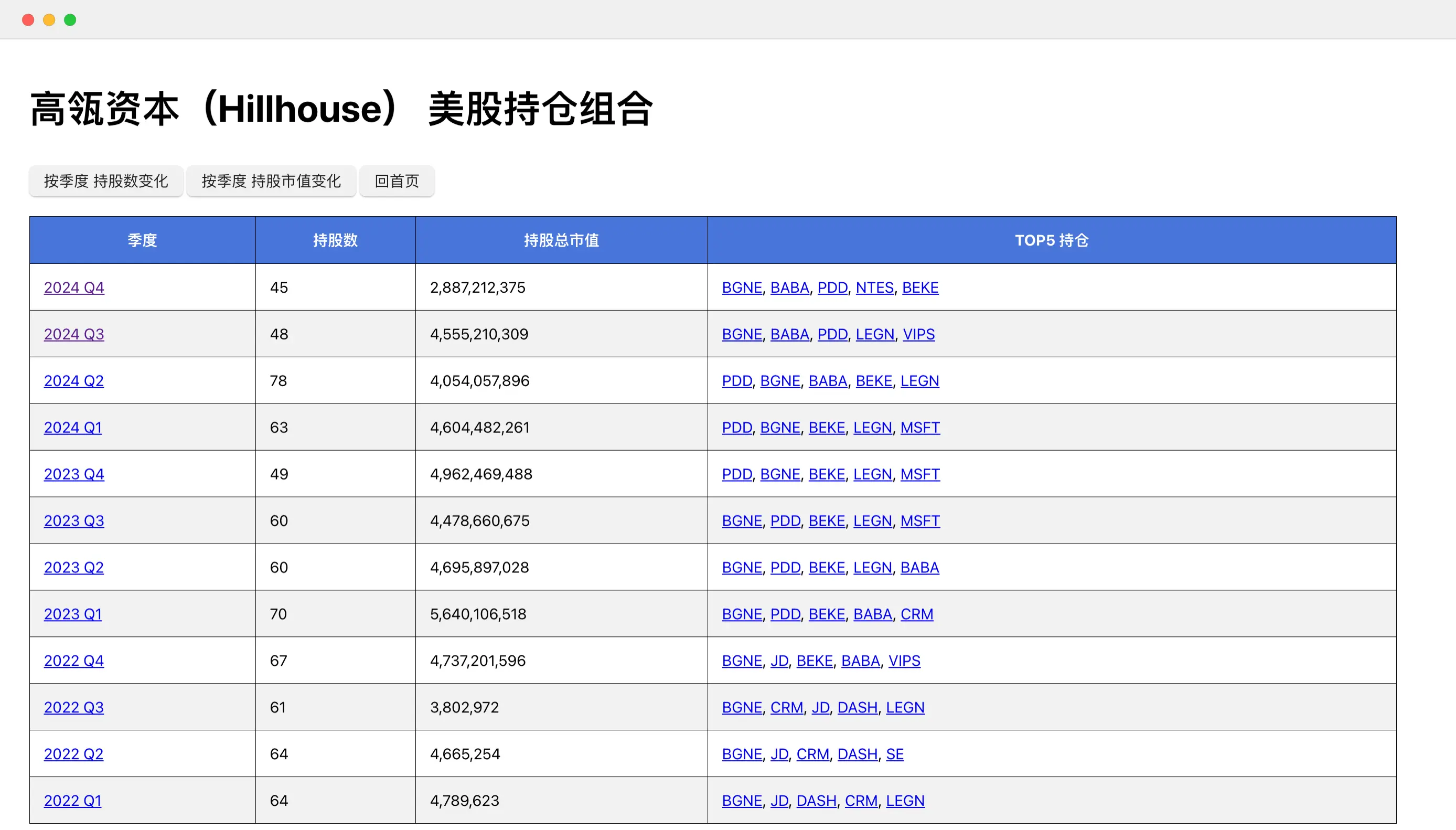Viewport: 1456px width, 830px height.
Task: Click MSFT in the 2023 Q4 row
Action: (920, 474)
